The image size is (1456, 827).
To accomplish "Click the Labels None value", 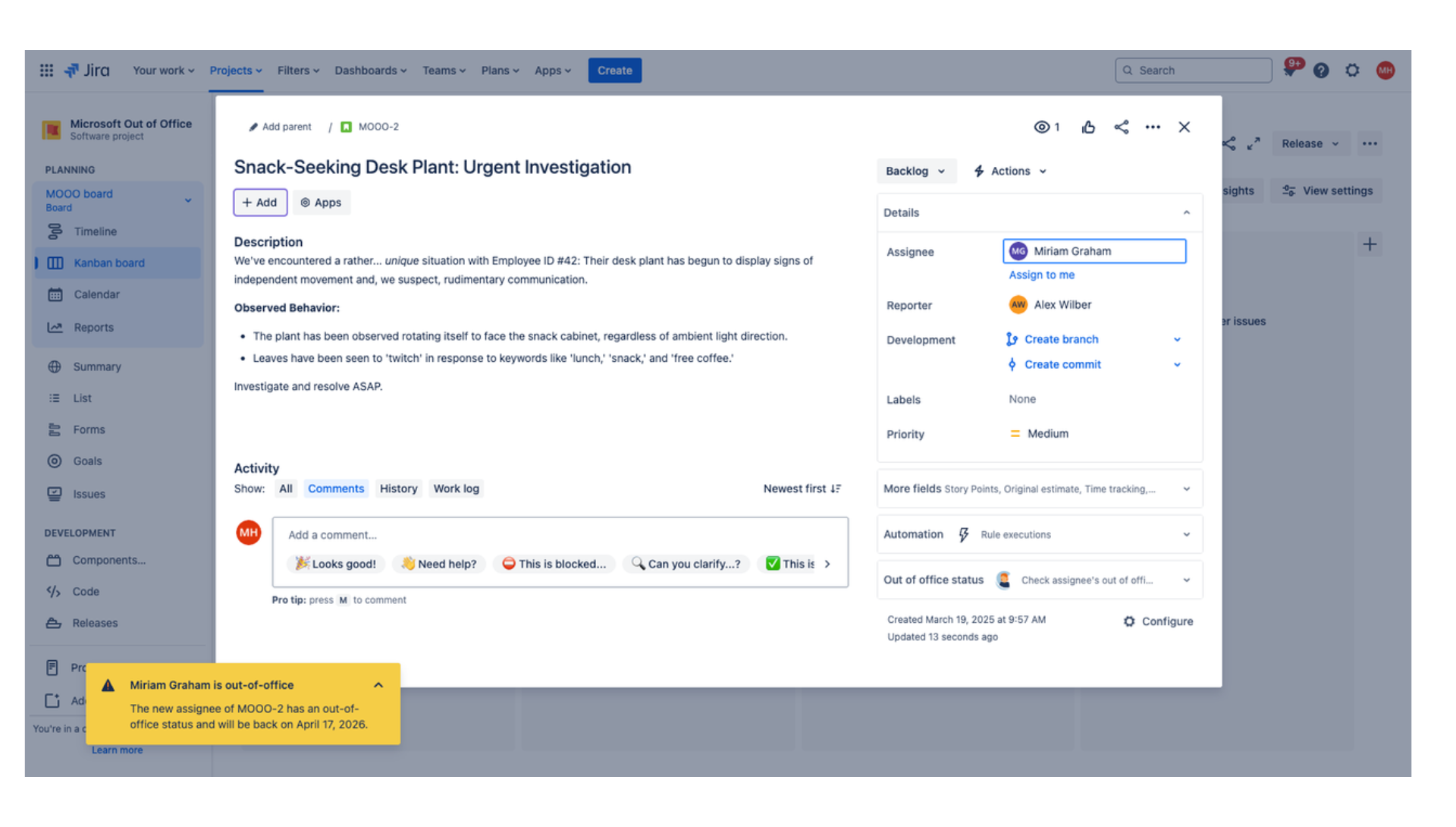I will pyautogui.click(x=1021, y=399).
